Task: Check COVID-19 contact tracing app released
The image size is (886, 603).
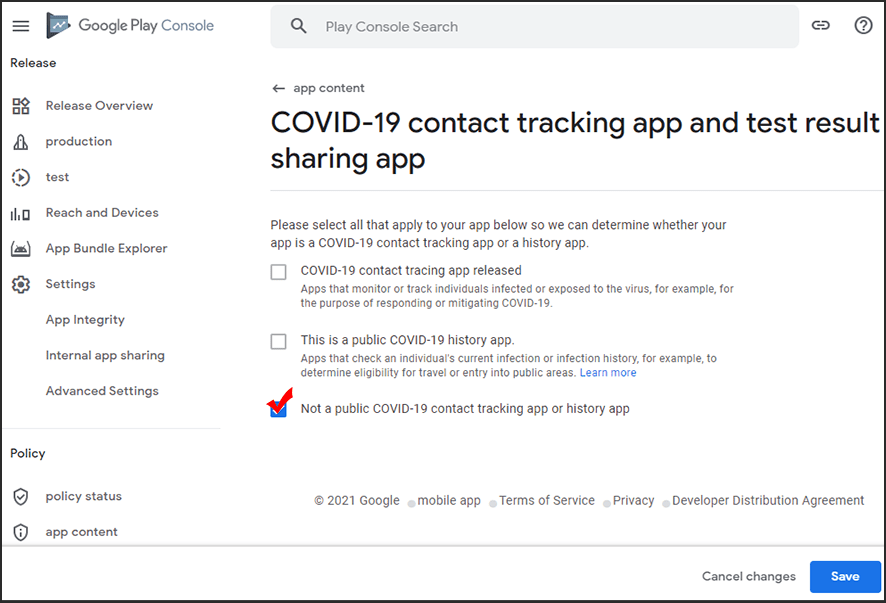Action: (x=278, y=272)
